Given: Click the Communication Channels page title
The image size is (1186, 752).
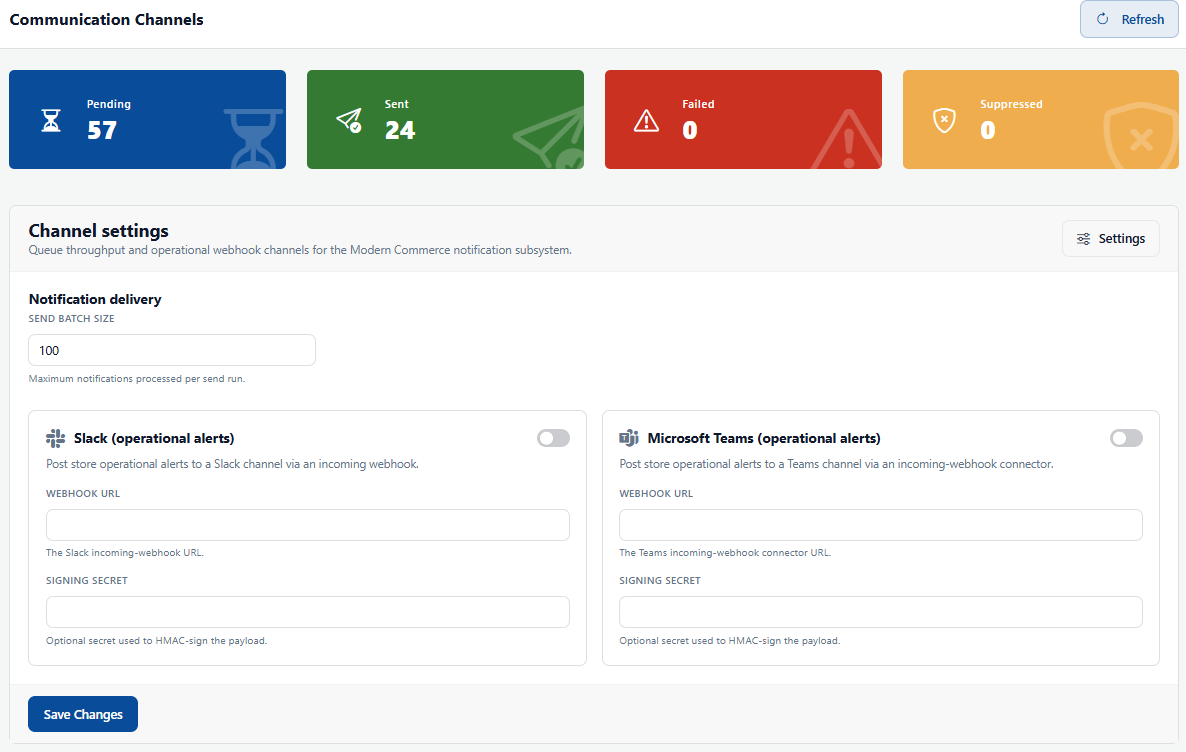Looking at the screenshot, I should pos(107,20).
